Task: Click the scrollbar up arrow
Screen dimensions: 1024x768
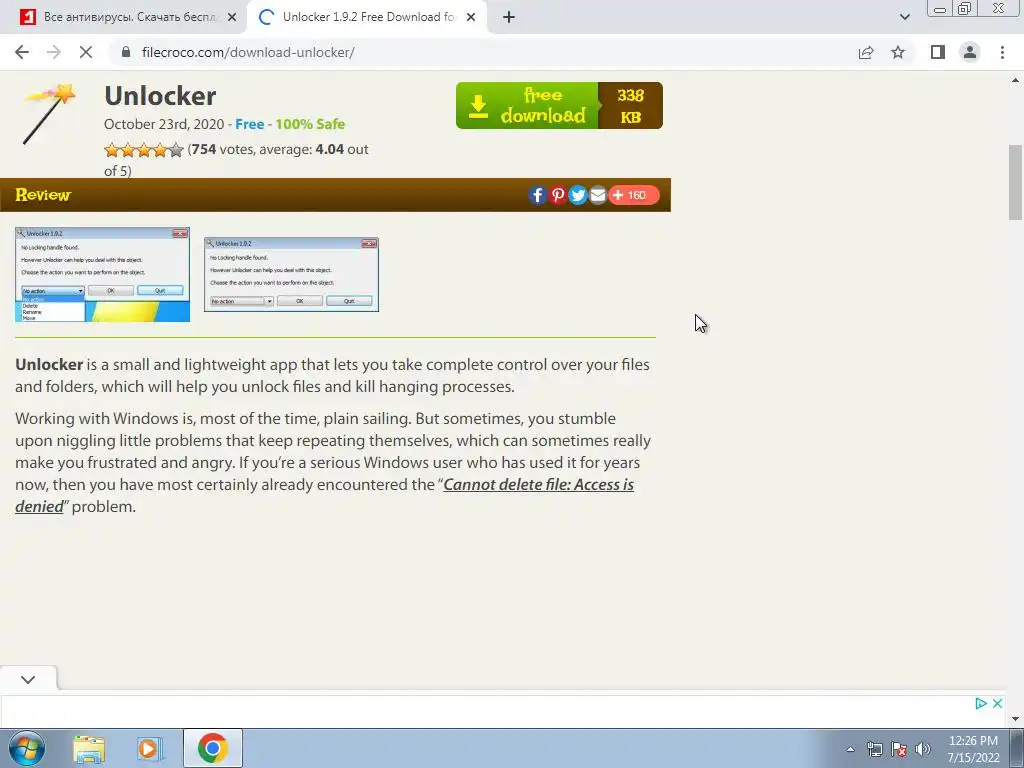Action: tap(1016, 80)
